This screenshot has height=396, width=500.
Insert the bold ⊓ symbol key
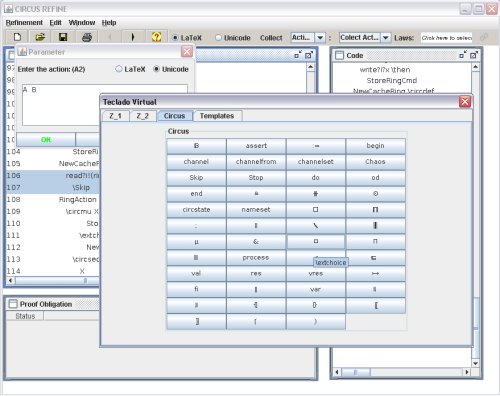[x=376, y=210]
